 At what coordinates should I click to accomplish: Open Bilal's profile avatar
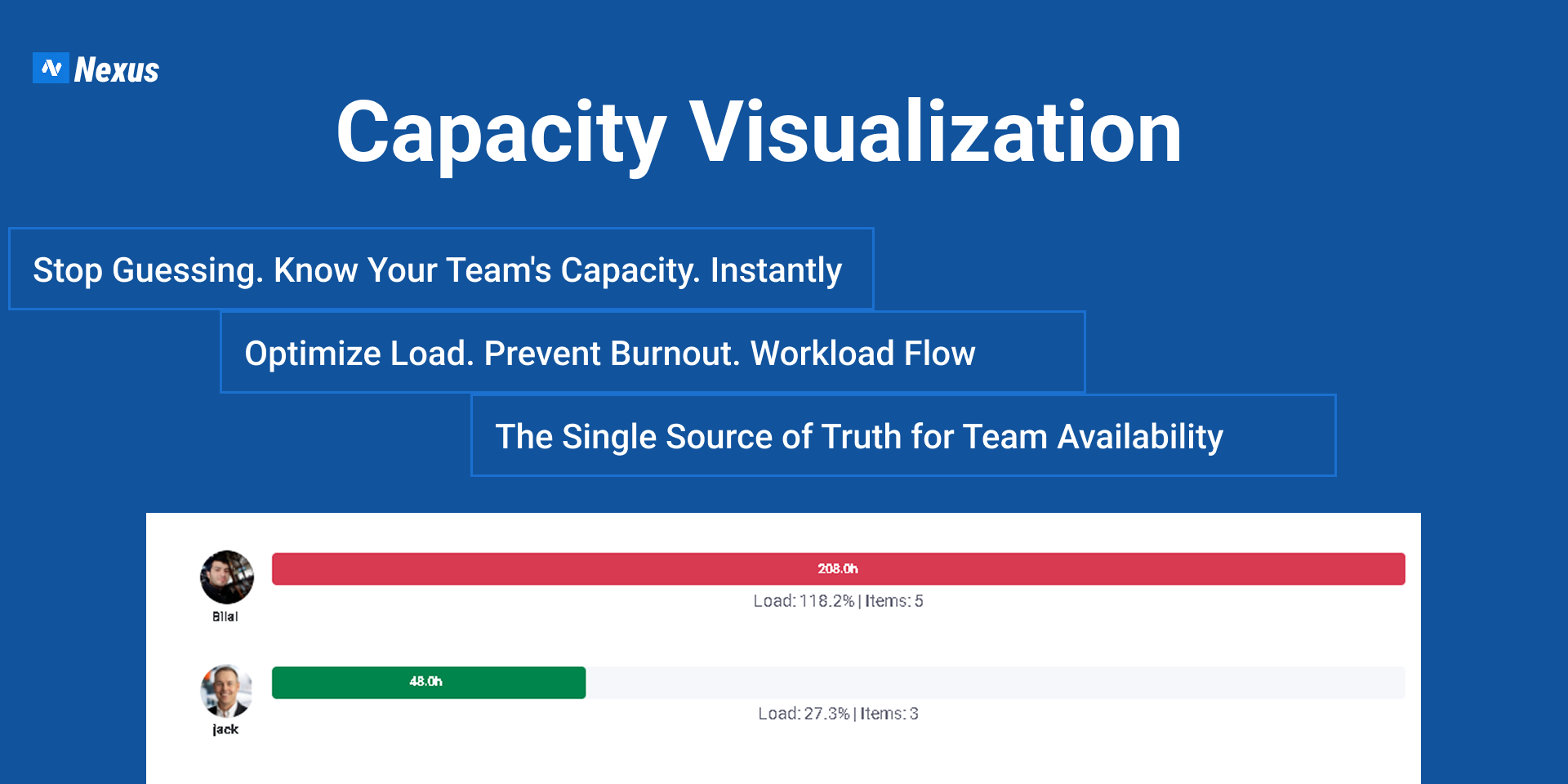[226, 577]
